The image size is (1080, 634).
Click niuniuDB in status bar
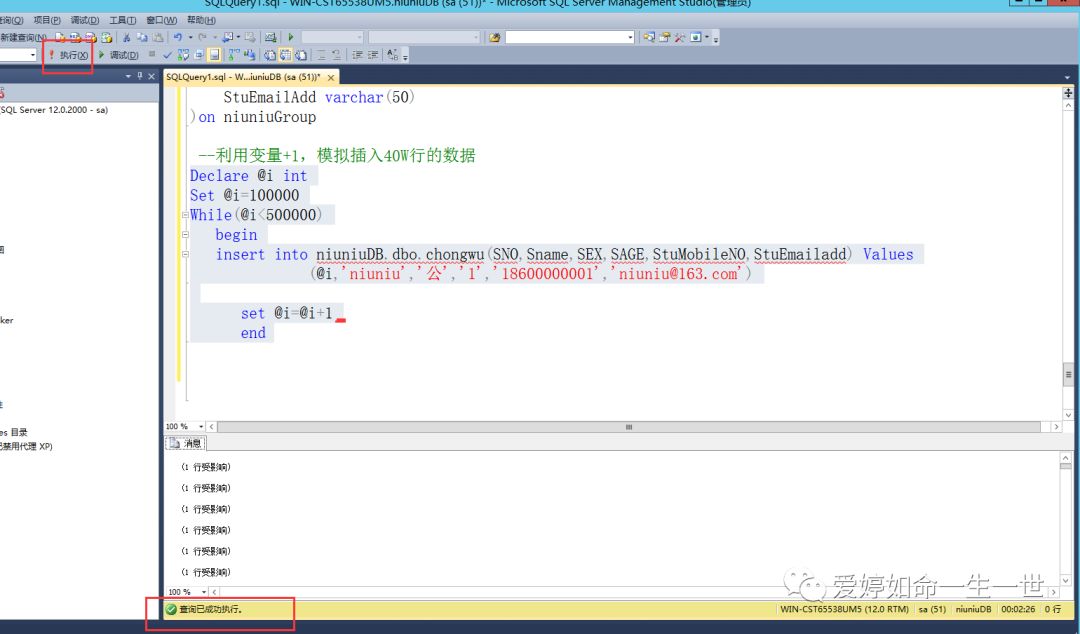pos(973,609)
